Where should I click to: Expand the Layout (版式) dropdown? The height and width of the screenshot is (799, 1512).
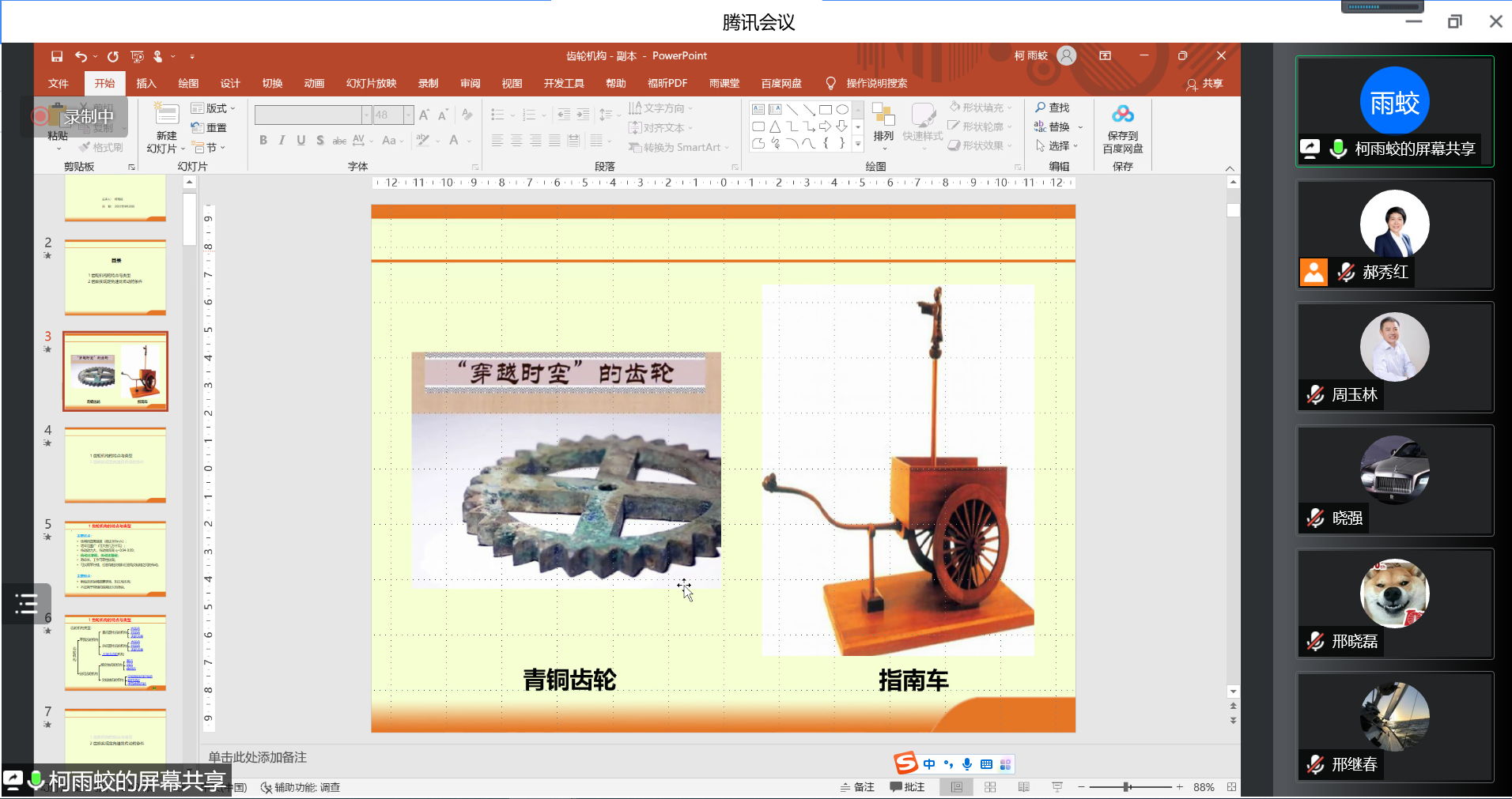(214, 108)
